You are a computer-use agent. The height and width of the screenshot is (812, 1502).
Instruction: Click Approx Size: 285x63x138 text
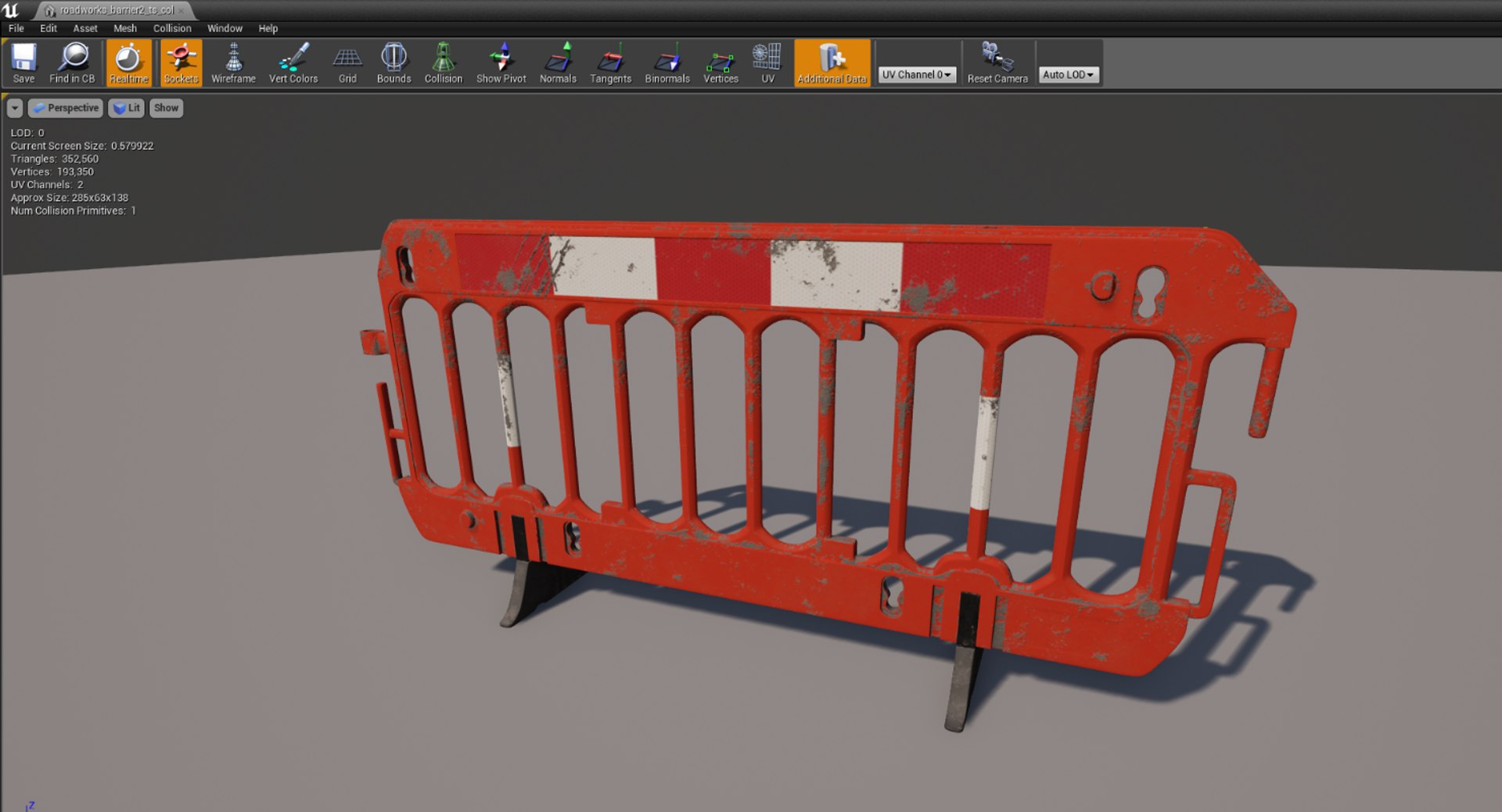[70, 198]
